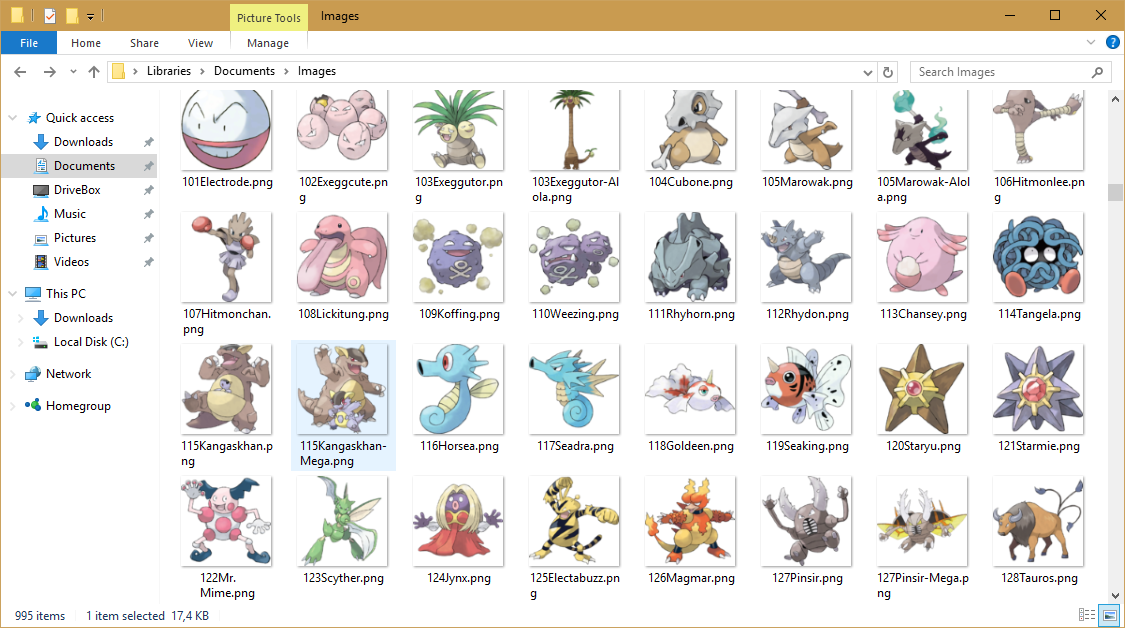Open the Music folder in sidebar
Viewport: 1125px width, 628px height.
[x=70, y=214]
